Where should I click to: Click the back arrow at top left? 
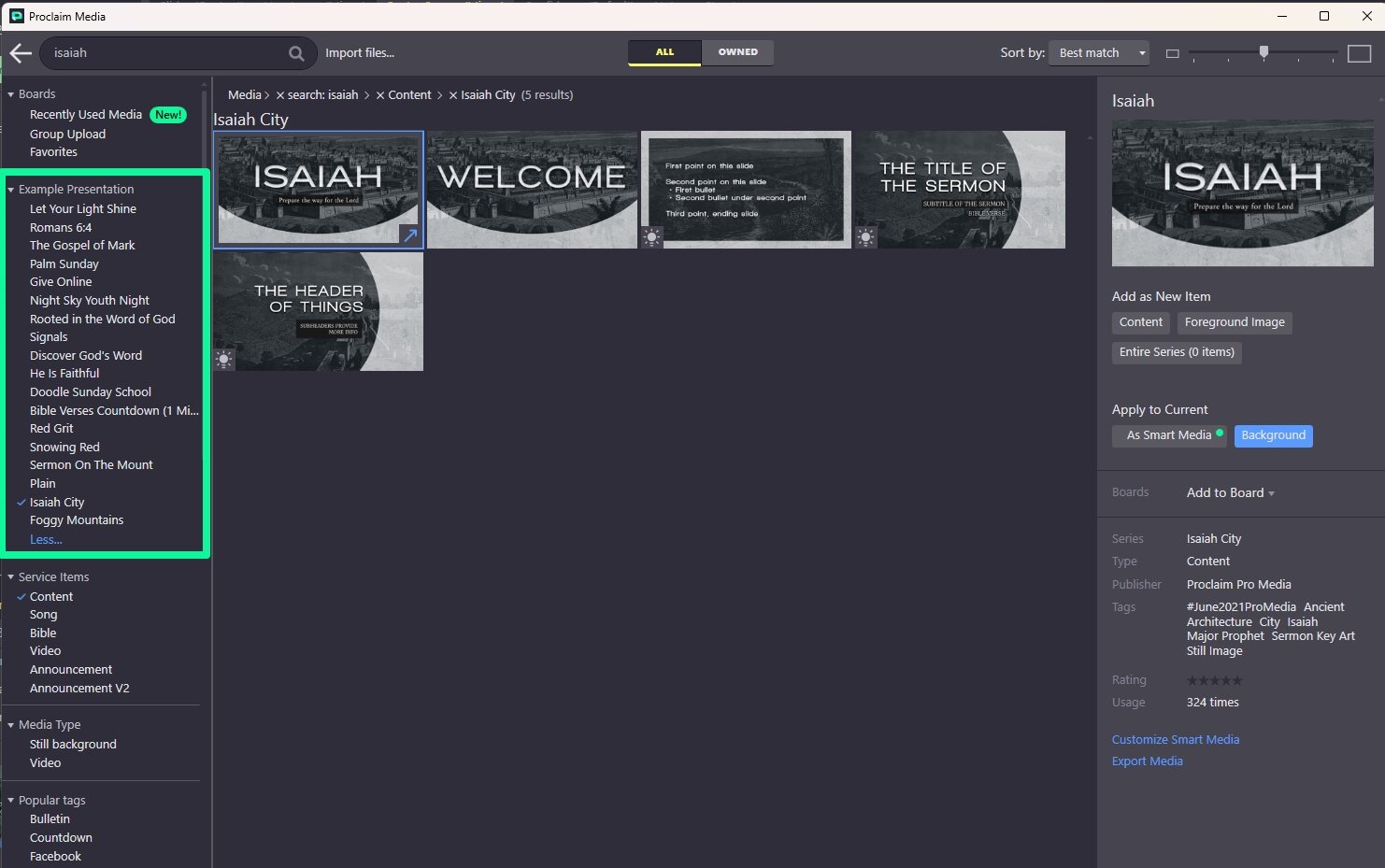pos(20,52)
